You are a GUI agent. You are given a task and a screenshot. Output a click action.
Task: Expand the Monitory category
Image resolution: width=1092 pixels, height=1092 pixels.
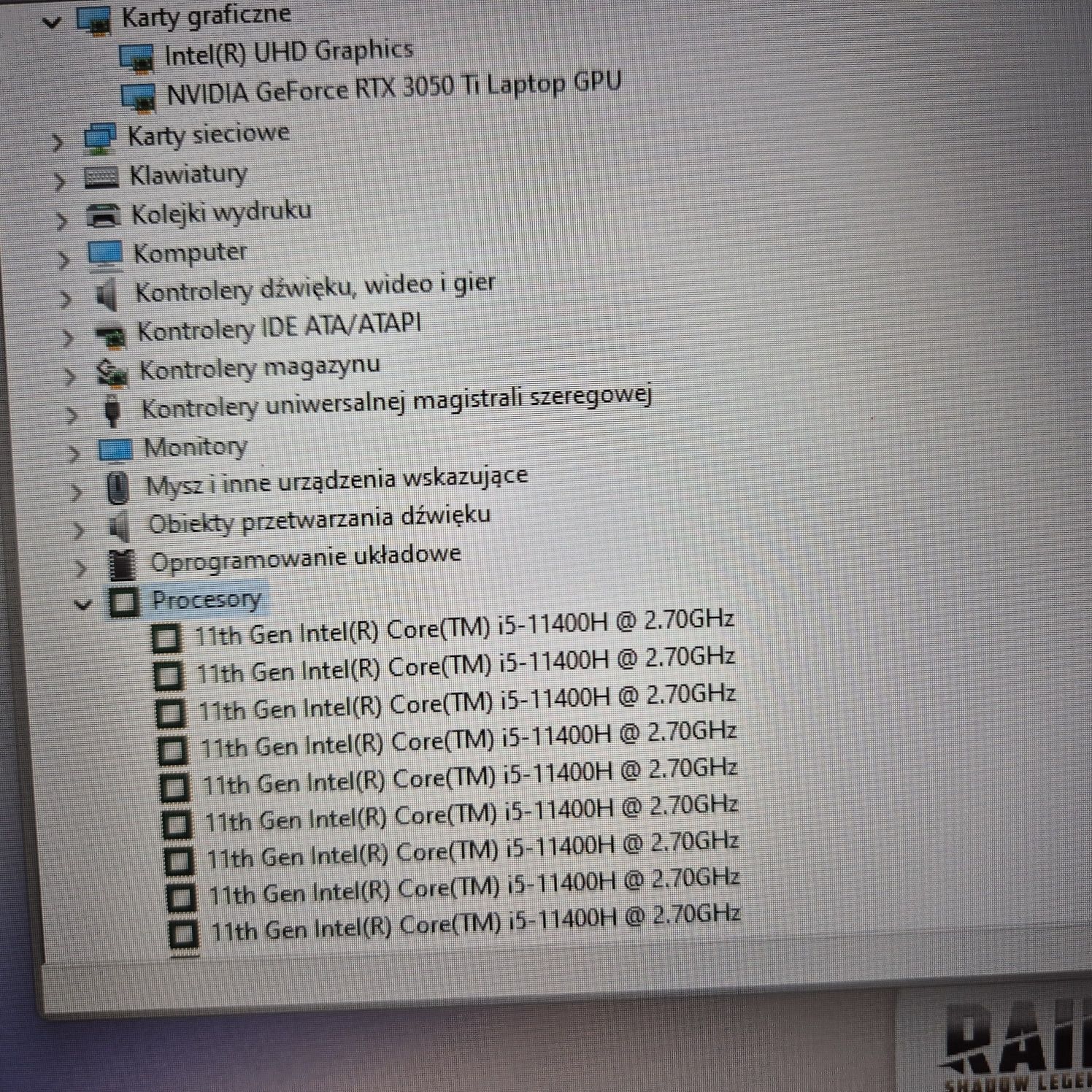pos(74,453)
